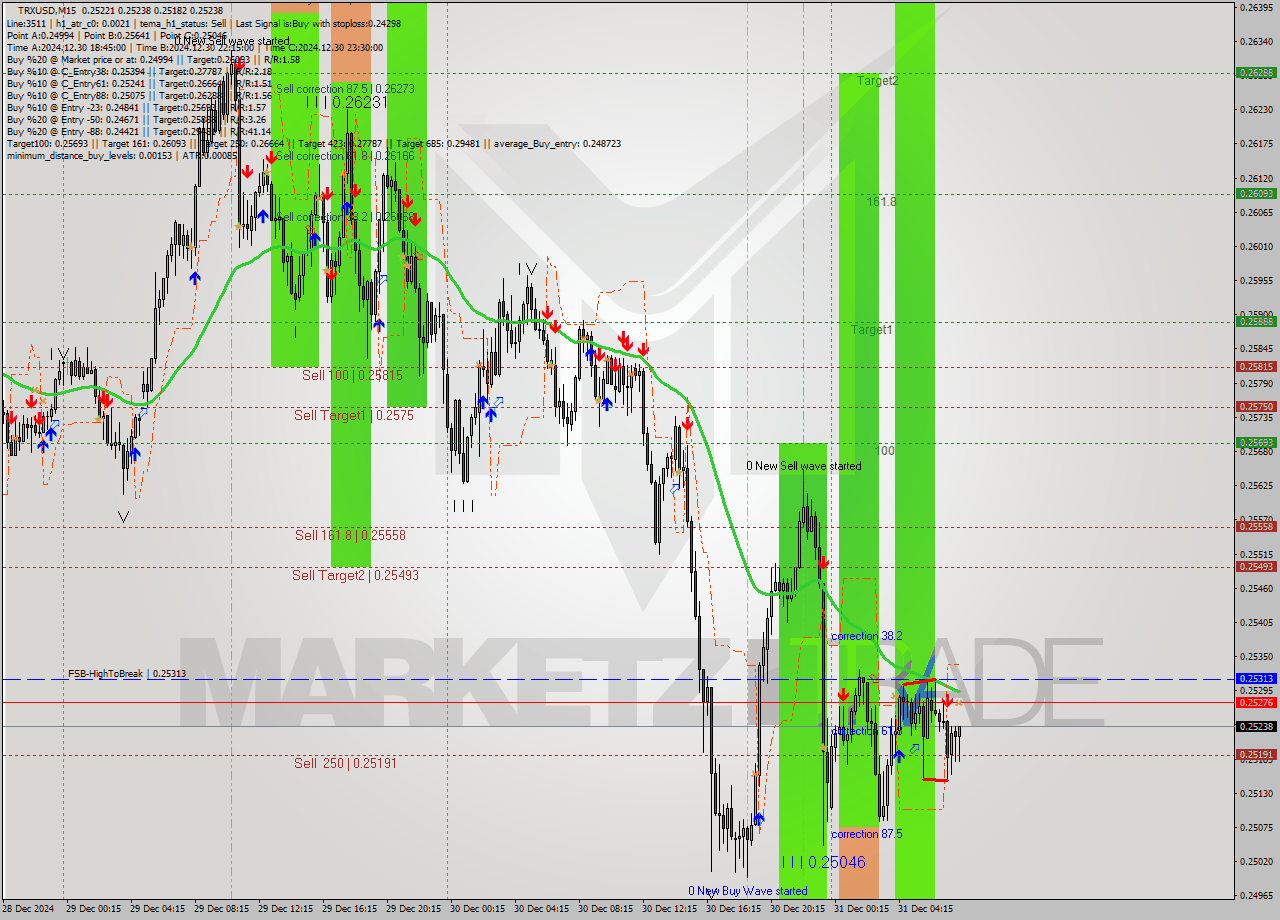Viewport: 1280px width, 920px height.
Task: Click the '29 Dec 20:15' time axis label
Action: pyautogui.click(x=413, y=909)
